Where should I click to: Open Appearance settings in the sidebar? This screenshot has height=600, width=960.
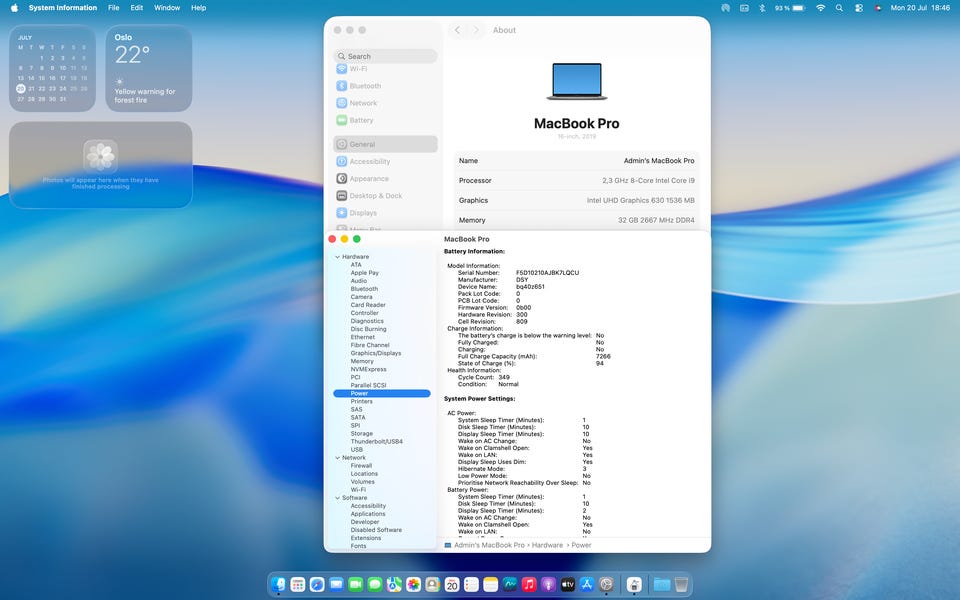369,179
